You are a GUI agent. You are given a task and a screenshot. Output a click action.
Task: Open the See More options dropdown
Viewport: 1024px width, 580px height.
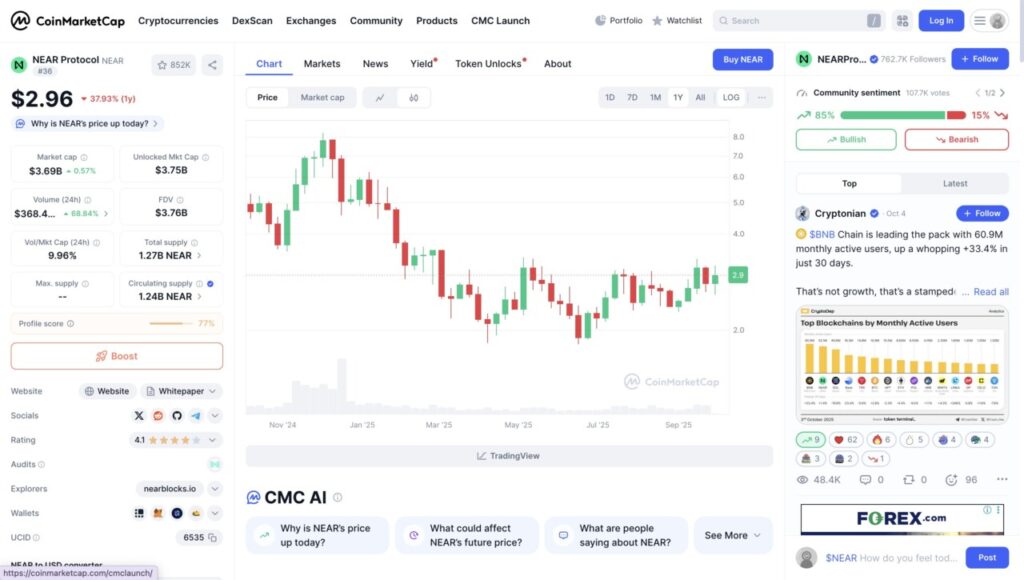click(x=733, y=535)
